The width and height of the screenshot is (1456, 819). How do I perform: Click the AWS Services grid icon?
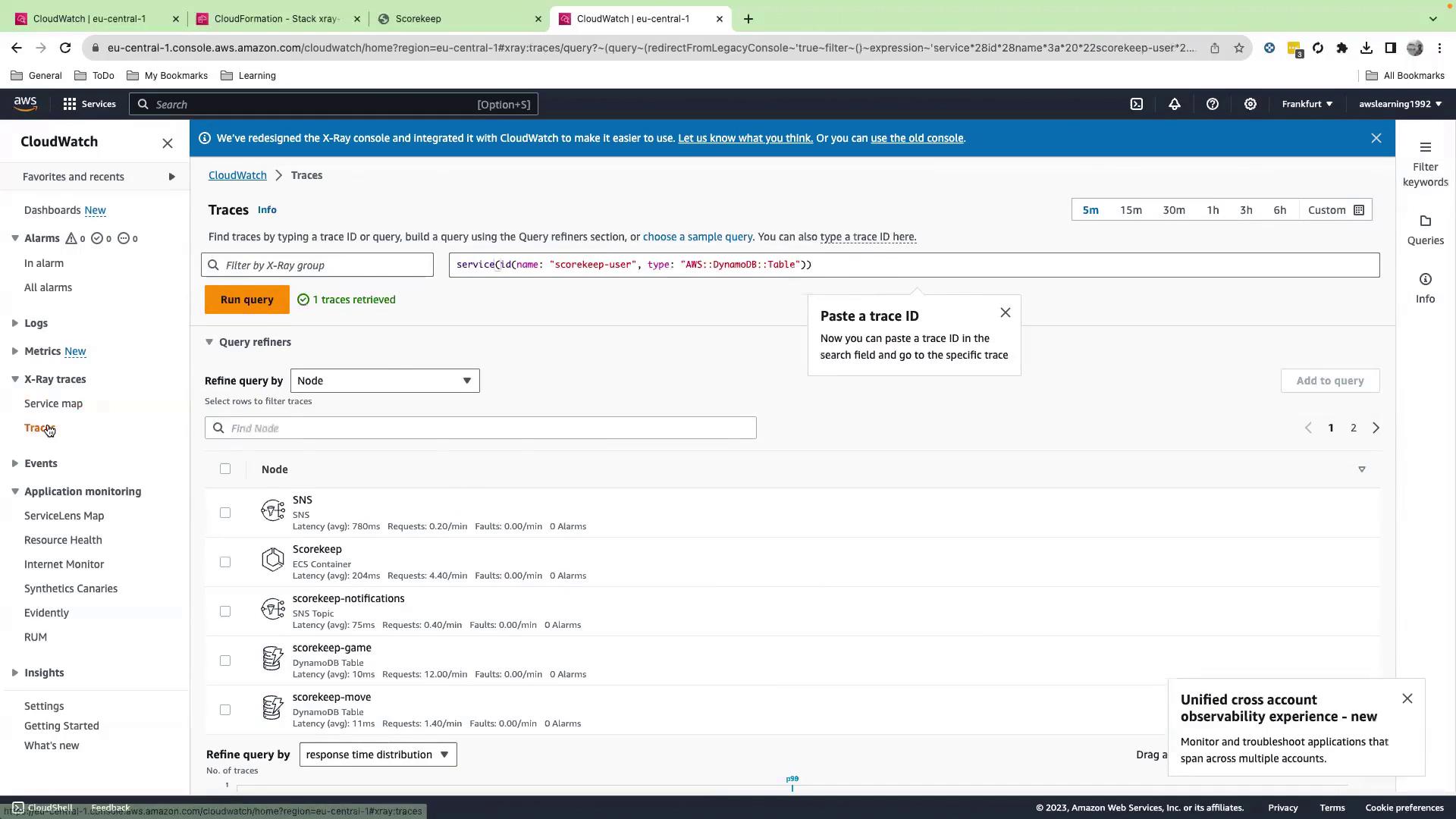point(70,104)
